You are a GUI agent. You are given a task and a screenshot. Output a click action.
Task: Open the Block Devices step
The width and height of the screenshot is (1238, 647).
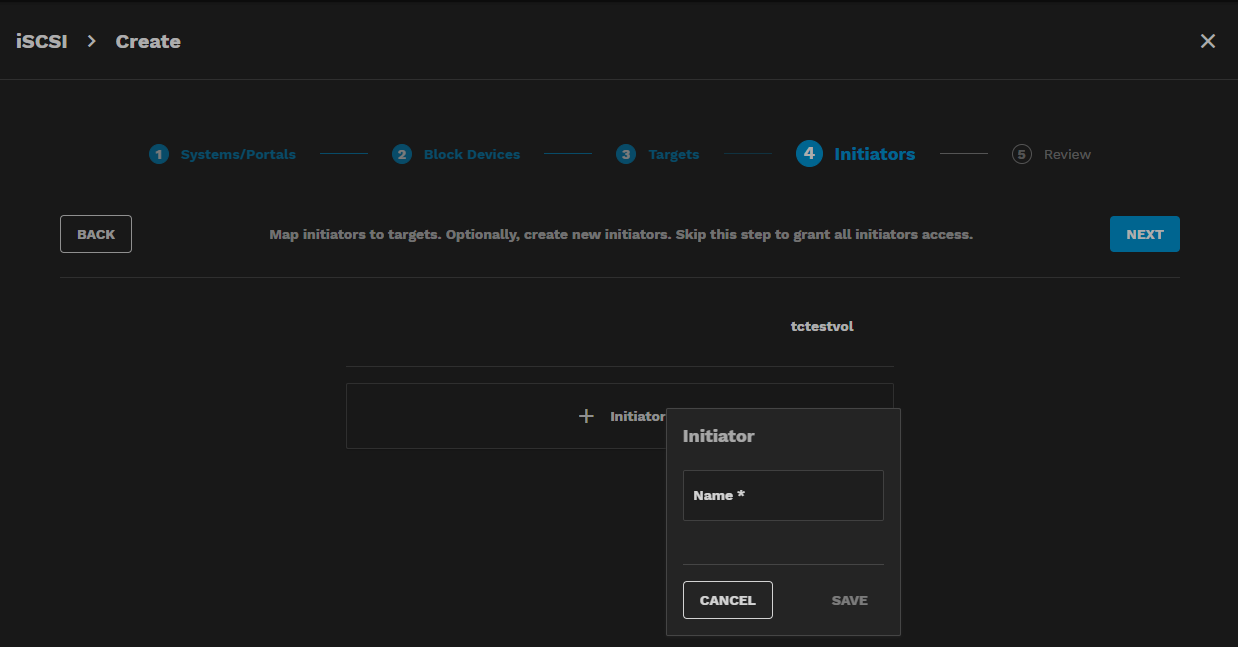(471, 154)
